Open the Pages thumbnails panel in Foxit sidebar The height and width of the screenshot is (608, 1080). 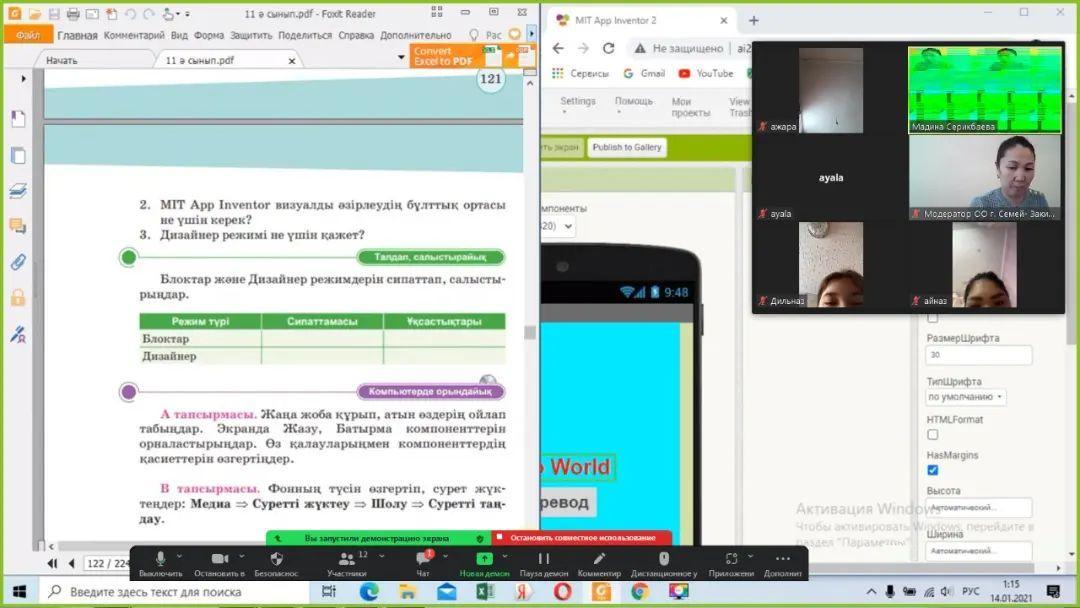(x=18, y=156)
